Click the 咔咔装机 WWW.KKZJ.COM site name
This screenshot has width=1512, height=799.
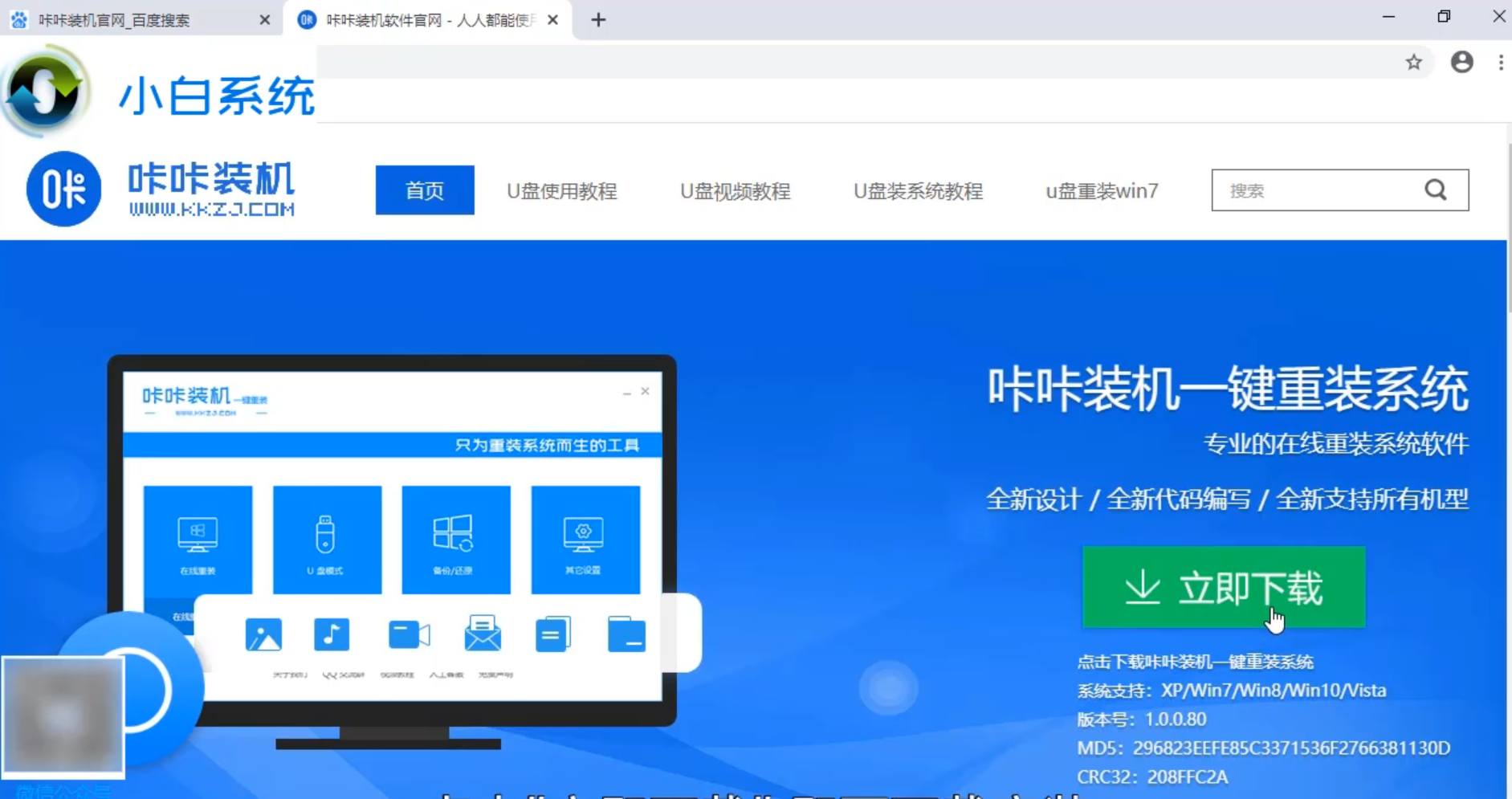(212, 189)
